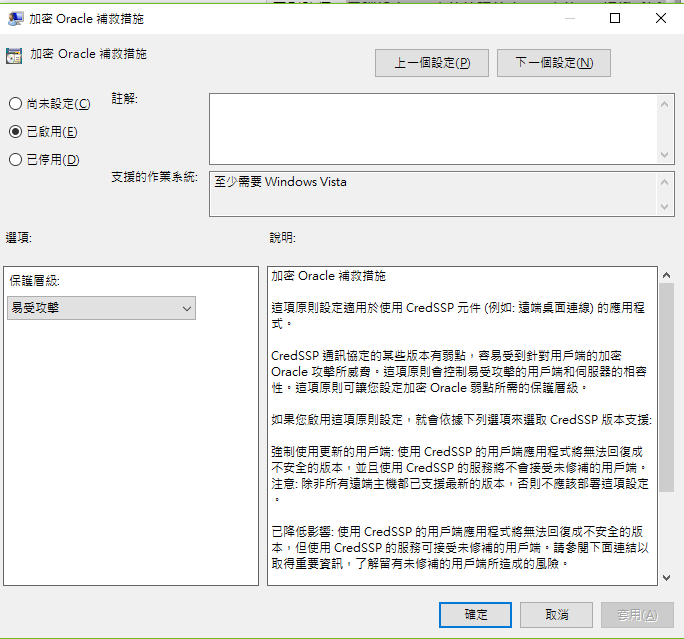Click the supported OS box scroll-up arrow

click(664, 182)
